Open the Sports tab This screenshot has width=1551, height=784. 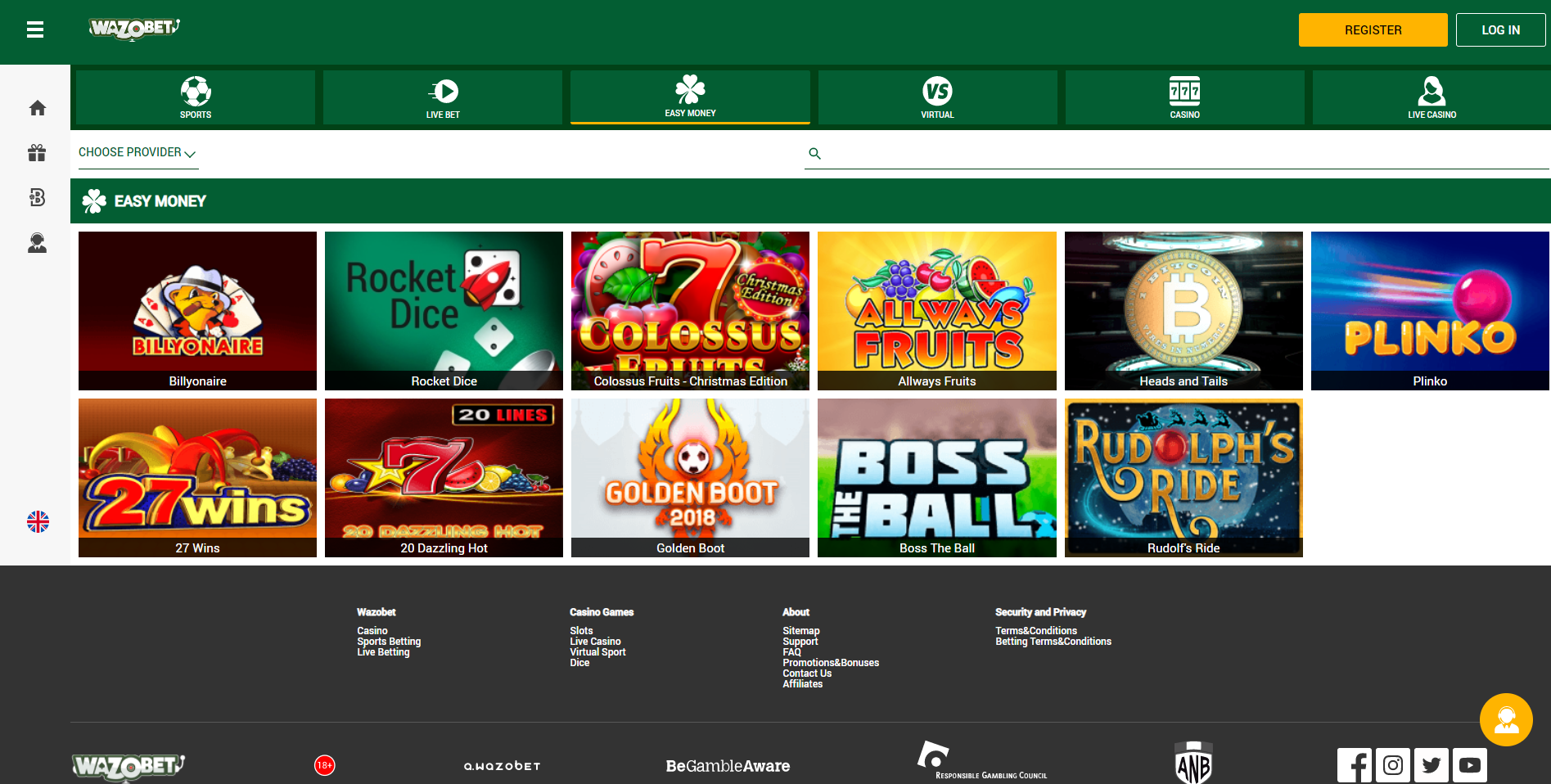(x=196, y=97)
